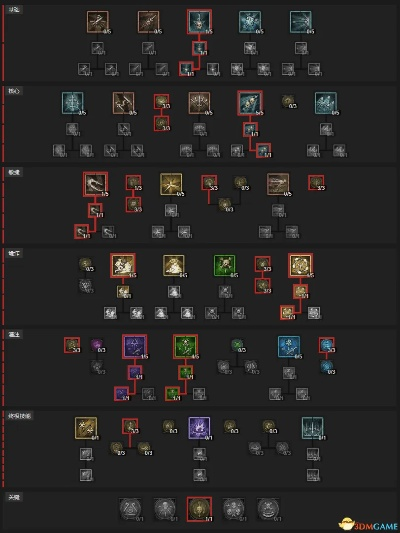Image resolution: width=400 pixels, height=533 pixels.
Task: Choose the large purple Shadow Imbuement skill
Action: click(x=135, y=347)
